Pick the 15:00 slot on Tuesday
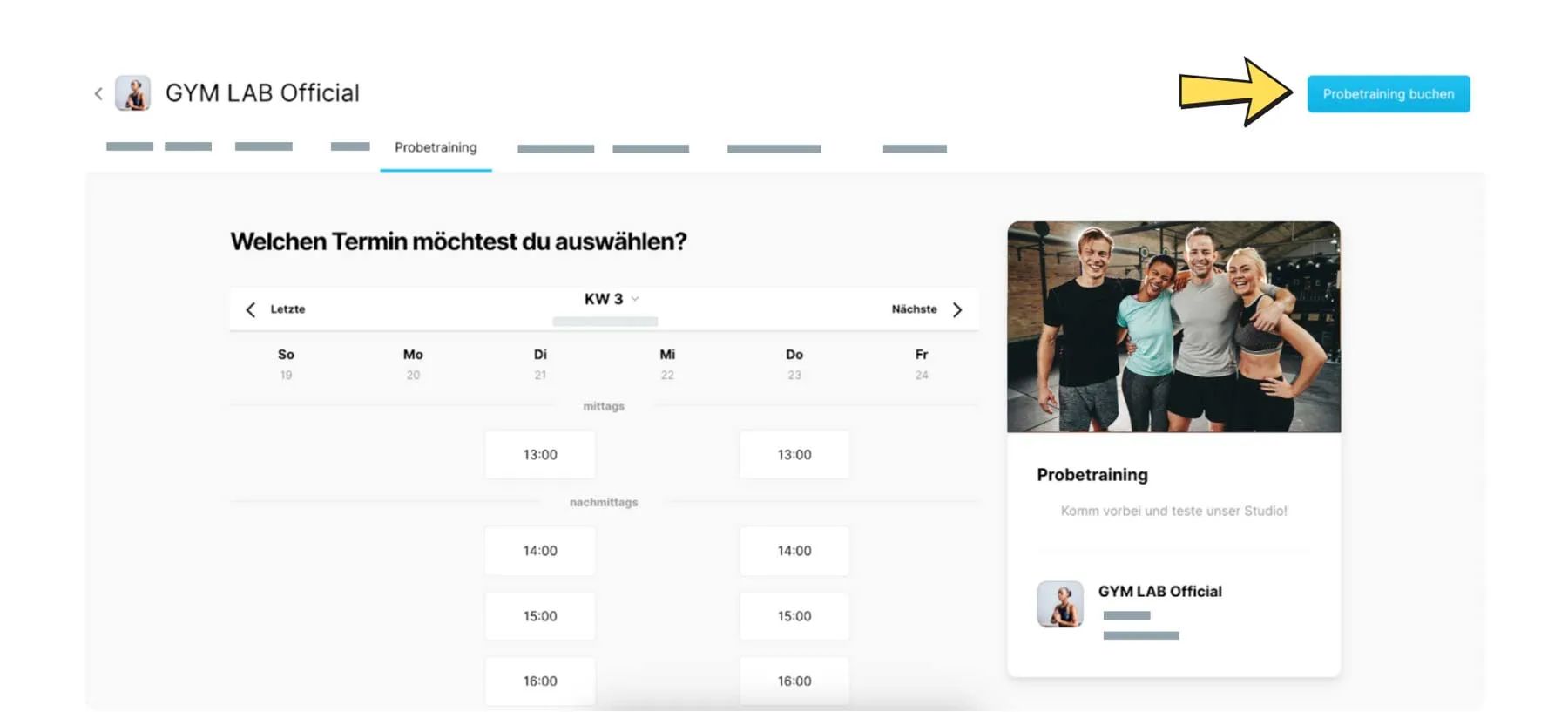 click(540, 616)
